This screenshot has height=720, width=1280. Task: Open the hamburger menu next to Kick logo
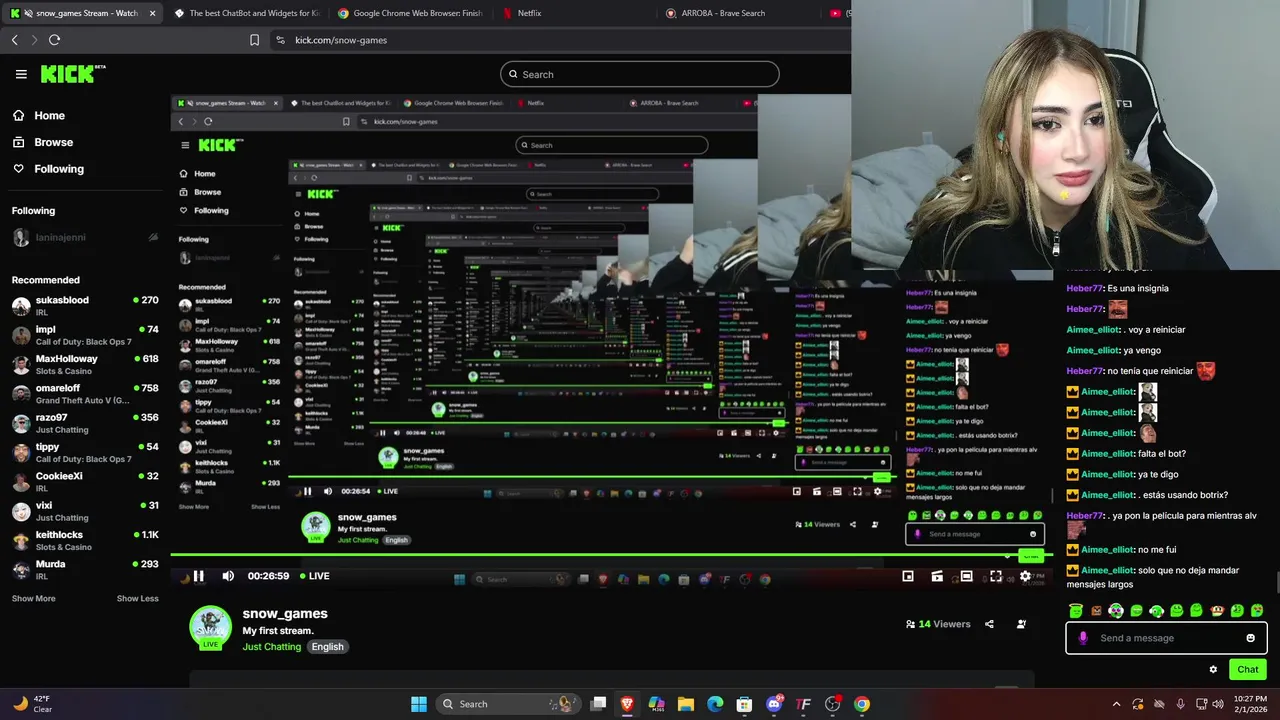(x=21, y=74)
